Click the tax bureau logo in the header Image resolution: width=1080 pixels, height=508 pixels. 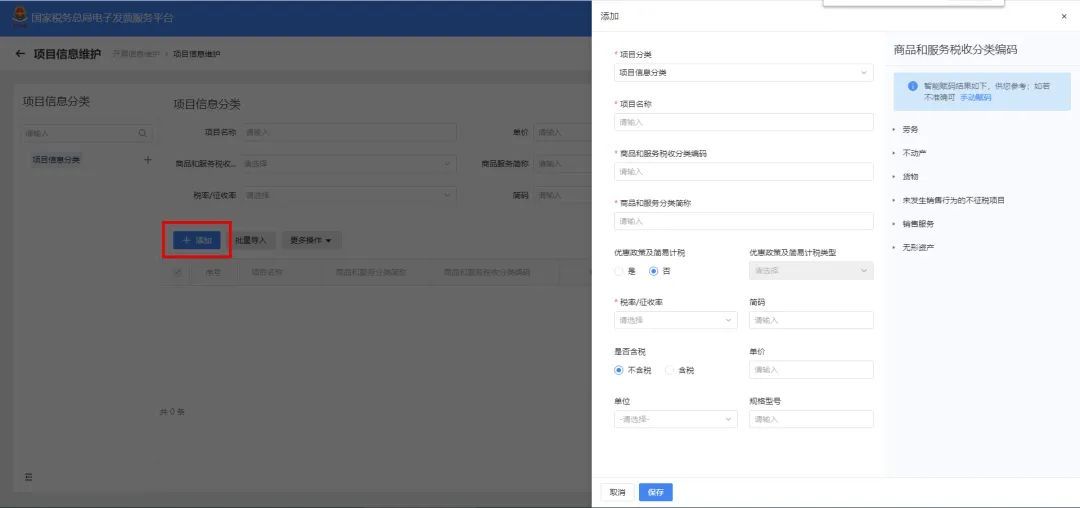[x=19, y=17]
